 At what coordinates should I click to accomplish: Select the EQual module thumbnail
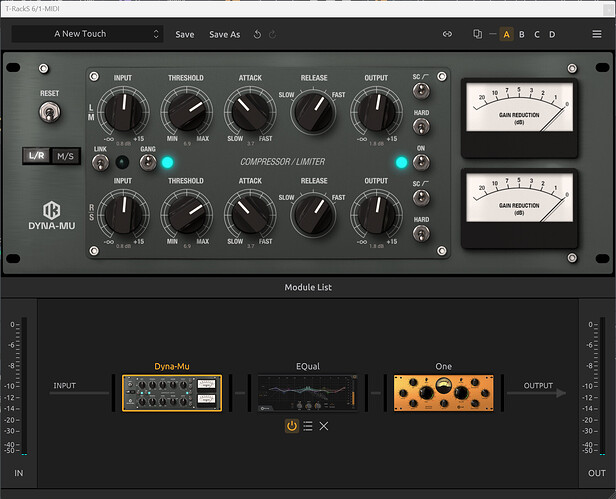pyautogui.click(x=308, y=393)
